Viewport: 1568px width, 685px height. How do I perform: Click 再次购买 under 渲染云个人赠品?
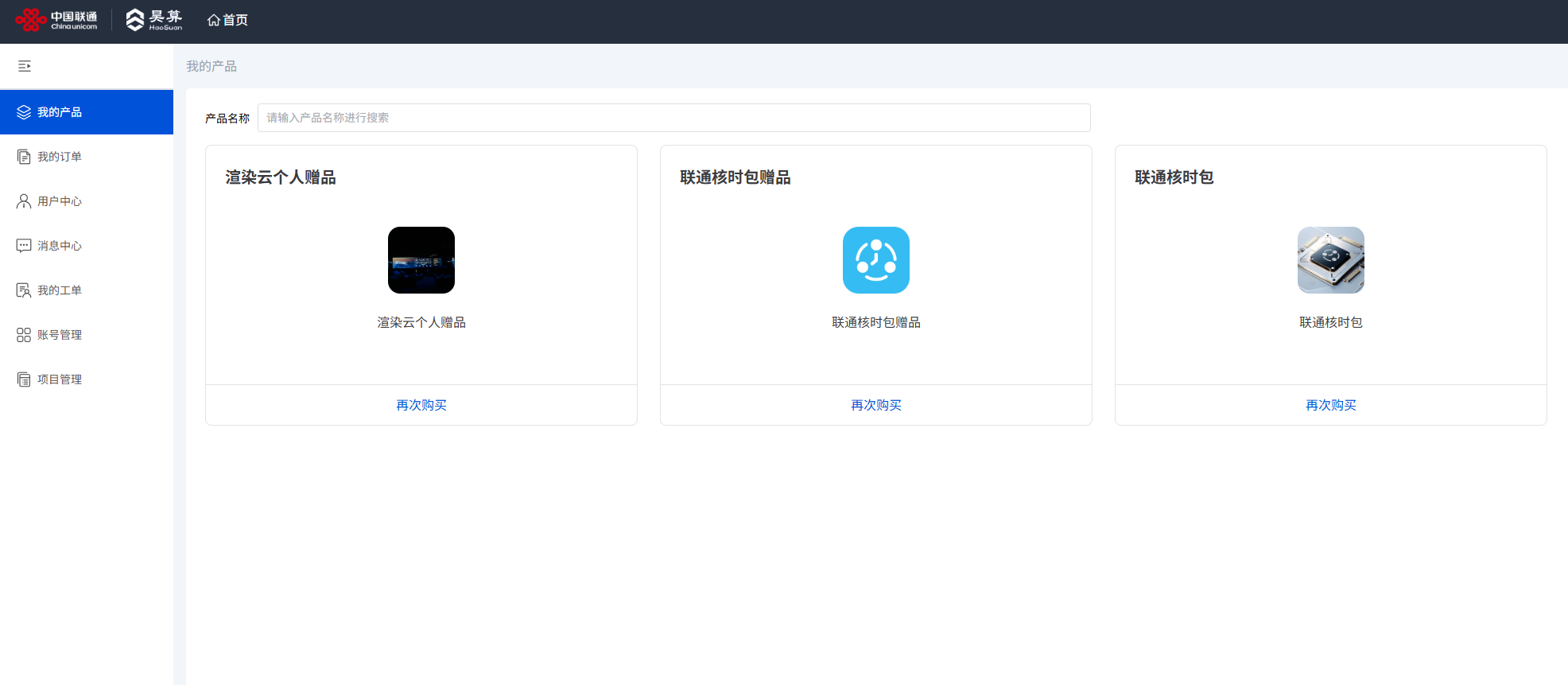click(421, 405)
